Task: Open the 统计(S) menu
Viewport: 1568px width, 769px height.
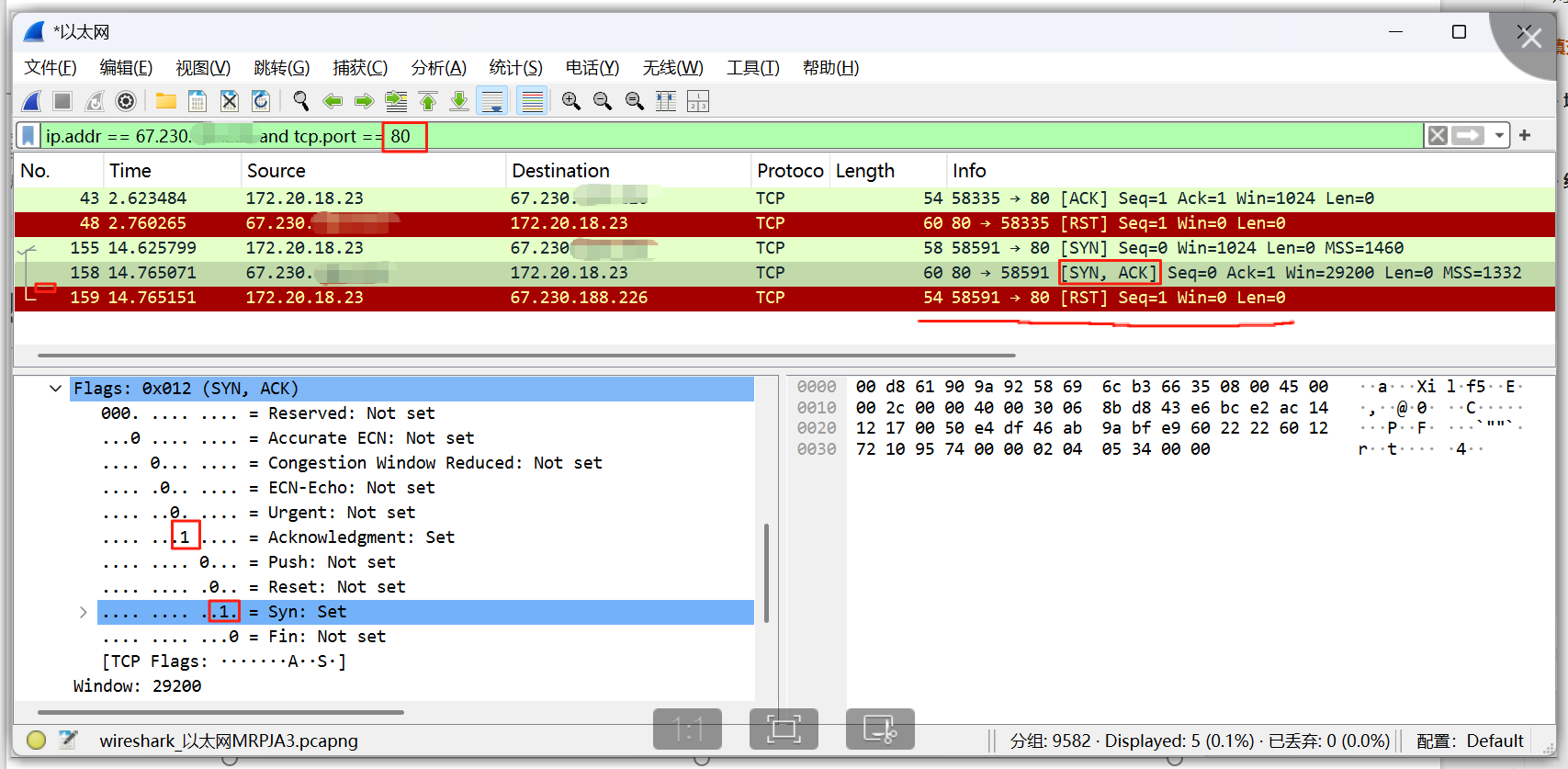Action: 515,68
